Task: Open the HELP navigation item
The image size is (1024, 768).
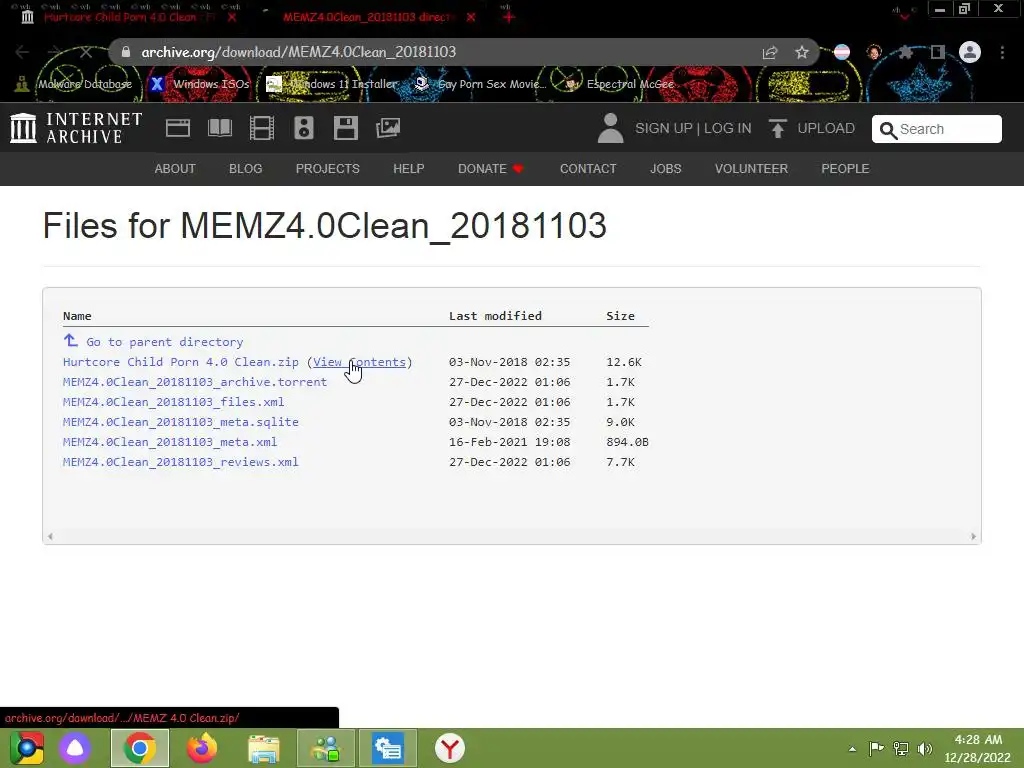Action: point(409,168)
